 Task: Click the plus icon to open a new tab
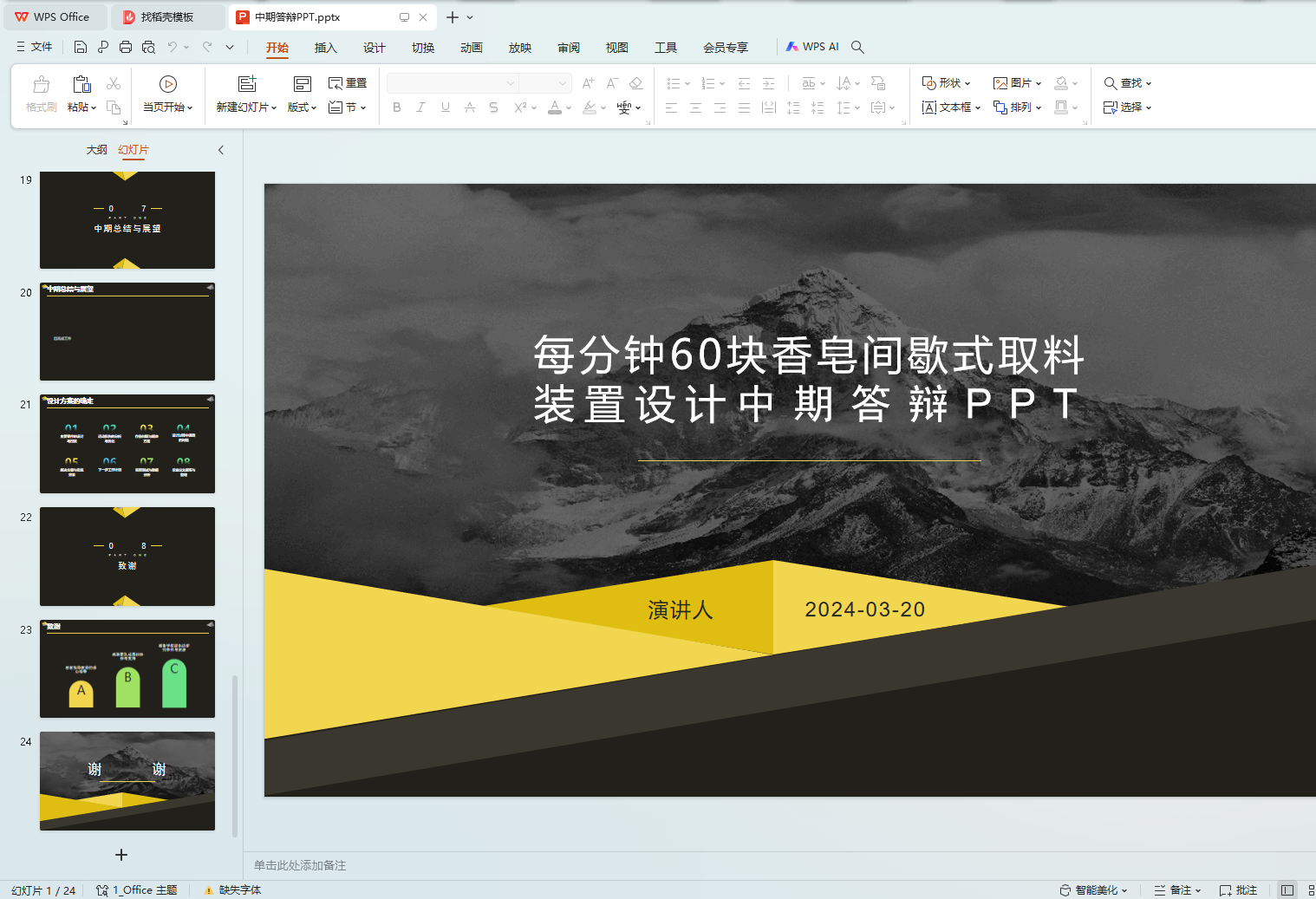pyautogui.click(x=452, y=17)
